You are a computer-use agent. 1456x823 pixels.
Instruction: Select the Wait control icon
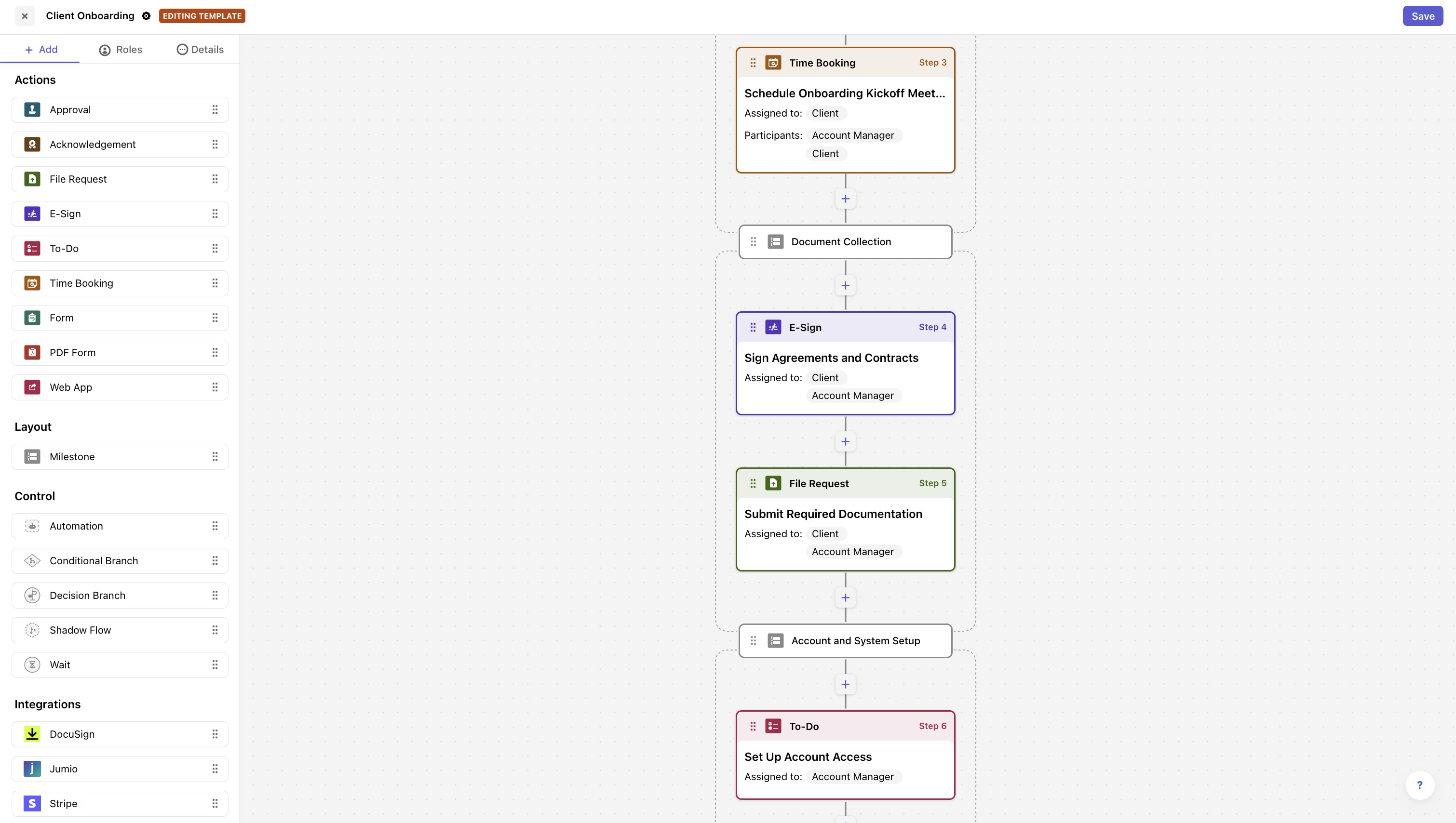coord(32,665)
